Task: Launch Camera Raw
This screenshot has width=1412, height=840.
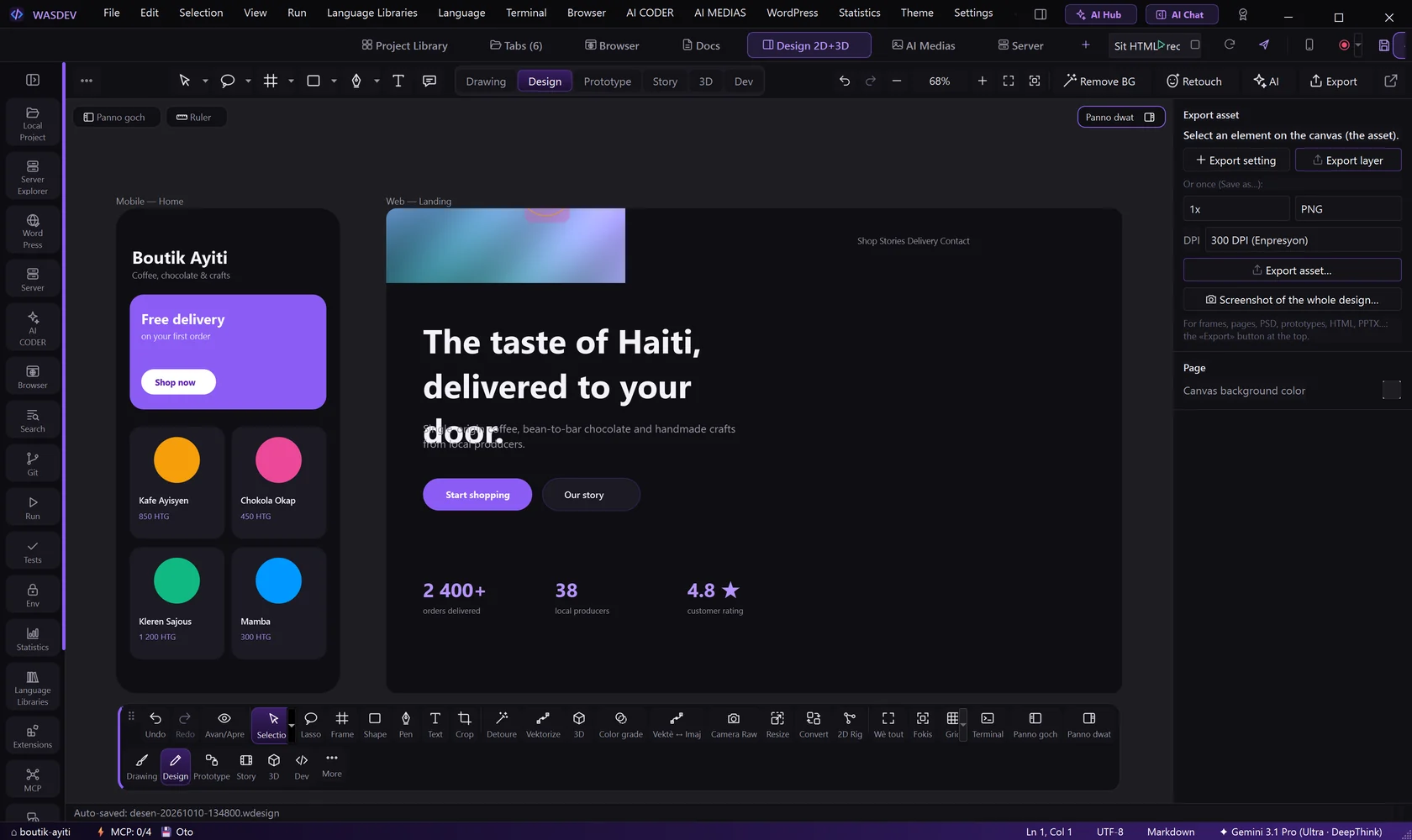Action: tap(734, 724)
